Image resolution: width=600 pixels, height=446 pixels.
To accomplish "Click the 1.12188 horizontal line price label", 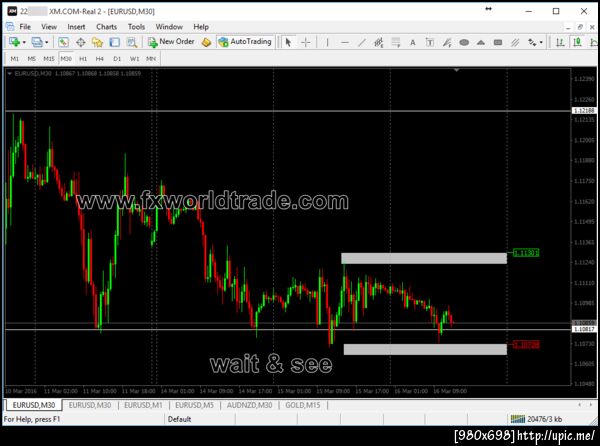I will 584,111.
